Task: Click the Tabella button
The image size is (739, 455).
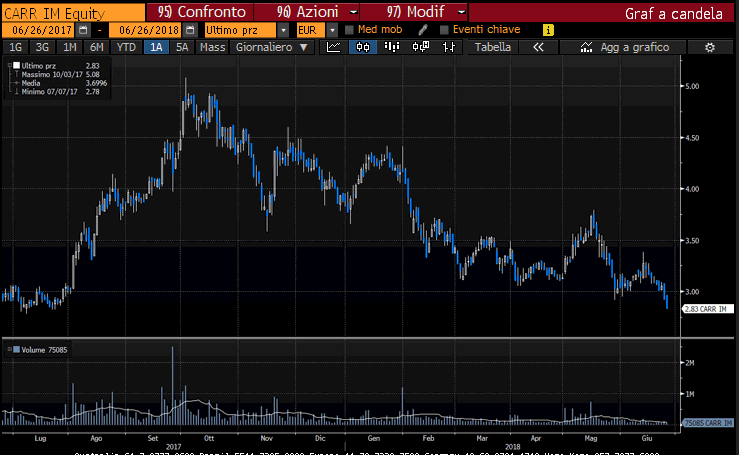Action: click(x=492, y=47)
